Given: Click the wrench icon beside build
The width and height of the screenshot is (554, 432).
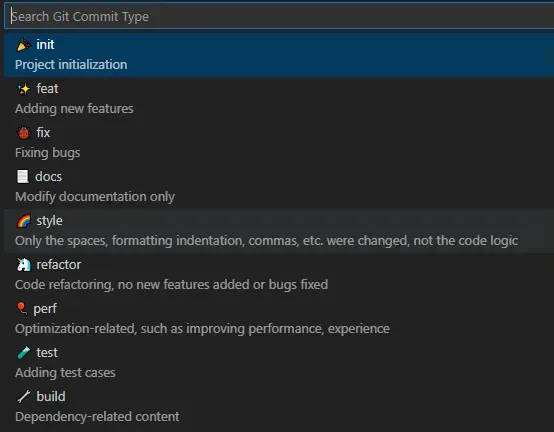Looking at the screenshot, I should click(x=24, y=396).
